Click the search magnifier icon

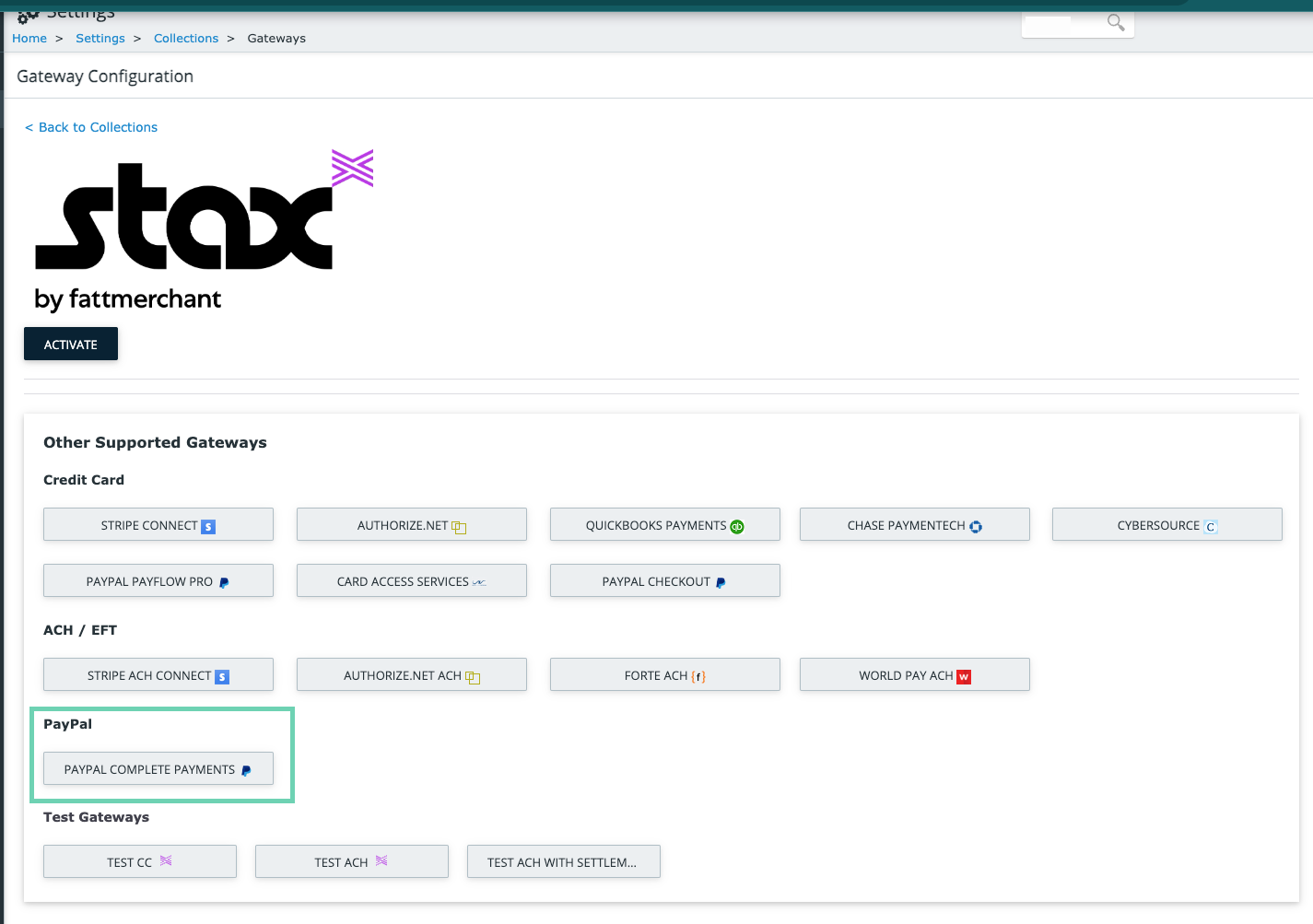click(x=1116, y=23)
